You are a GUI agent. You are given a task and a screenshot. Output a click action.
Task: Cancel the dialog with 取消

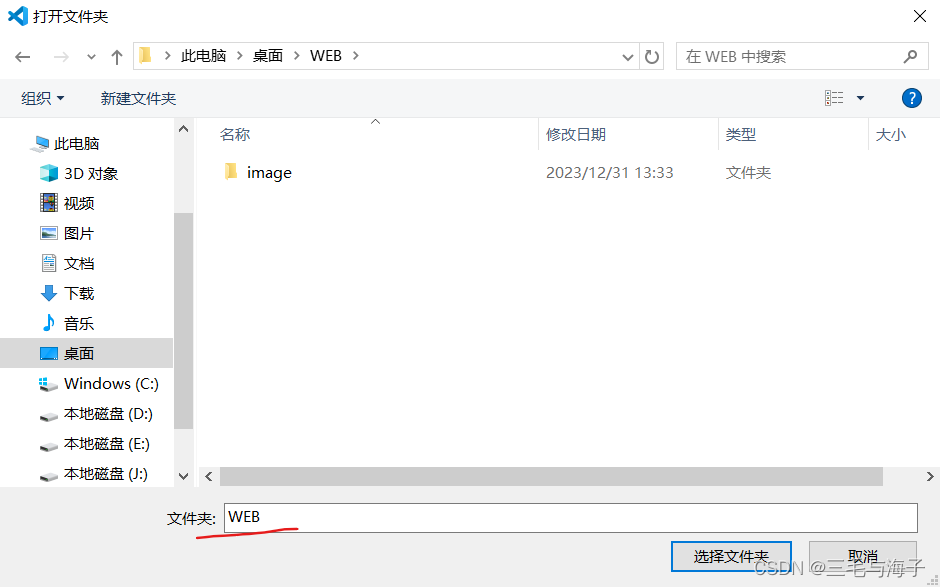pyautogui.click(x=863, y=556)
